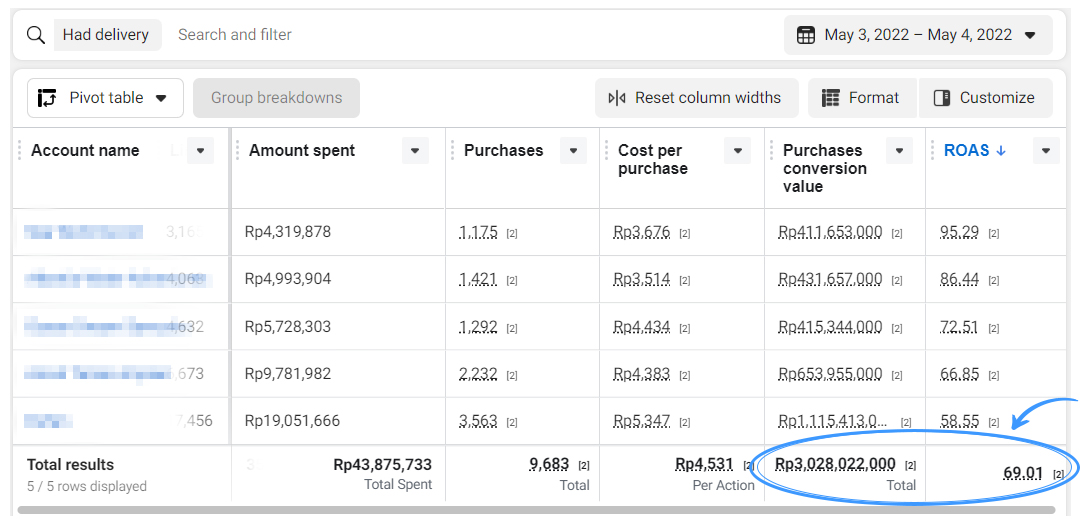The image size is (1080, 530).
Task: Open the Cost per purchase column dropdown
Action: coord(737,151)
